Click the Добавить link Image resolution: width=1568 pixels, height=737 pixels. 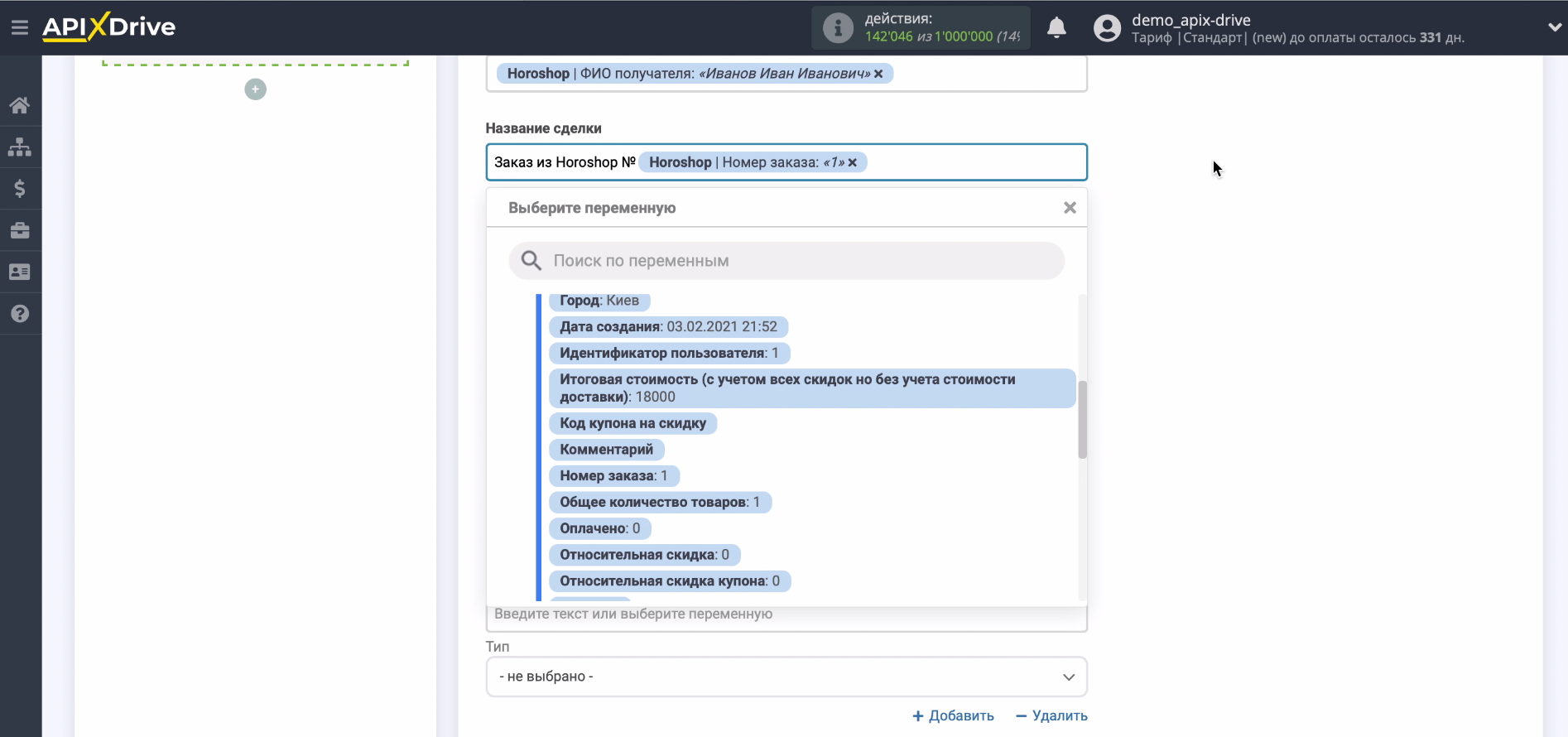click(953, 715)
